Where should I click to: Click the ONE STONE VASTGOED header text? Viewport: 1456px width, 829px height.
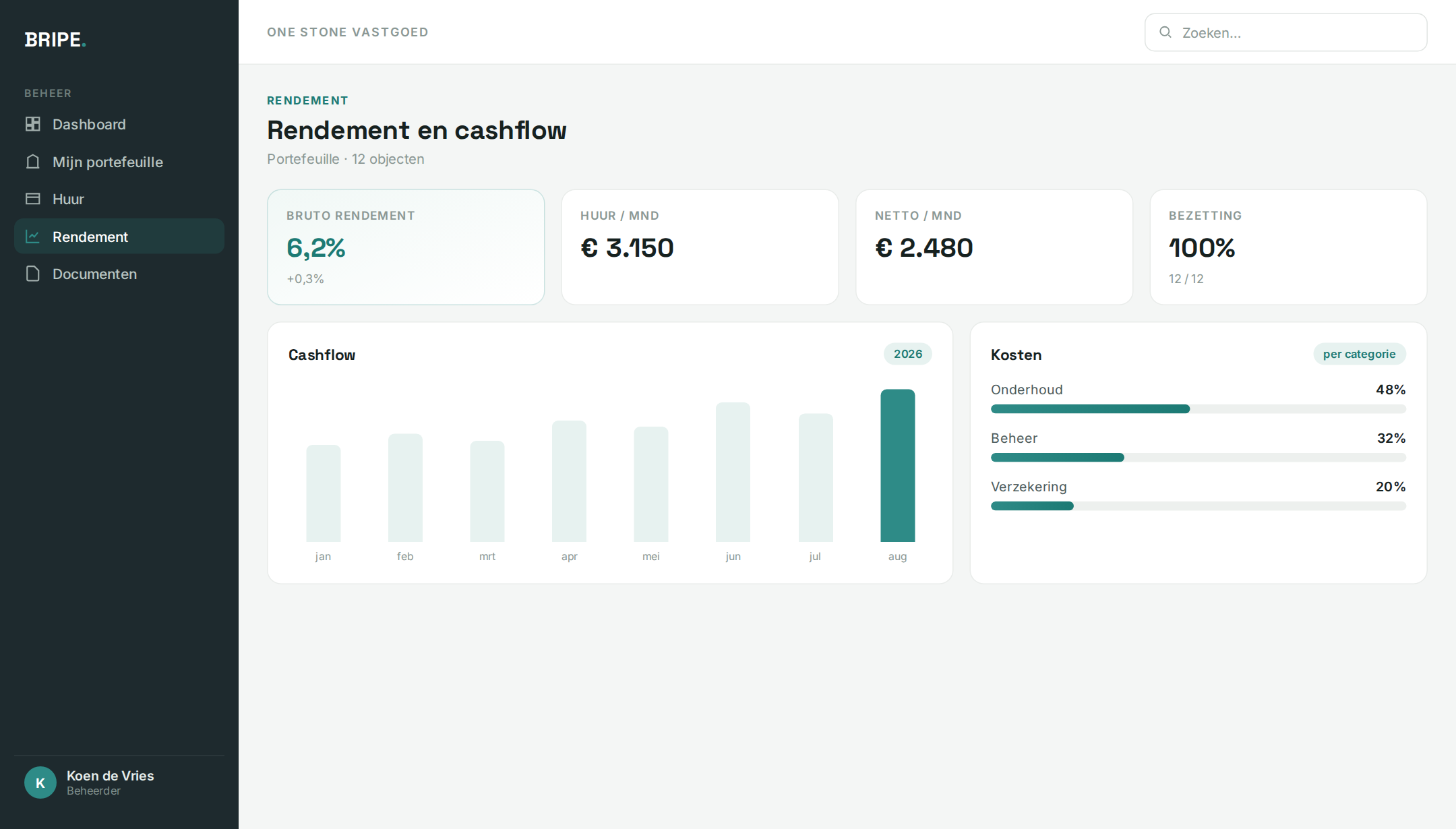pos(348,32)
